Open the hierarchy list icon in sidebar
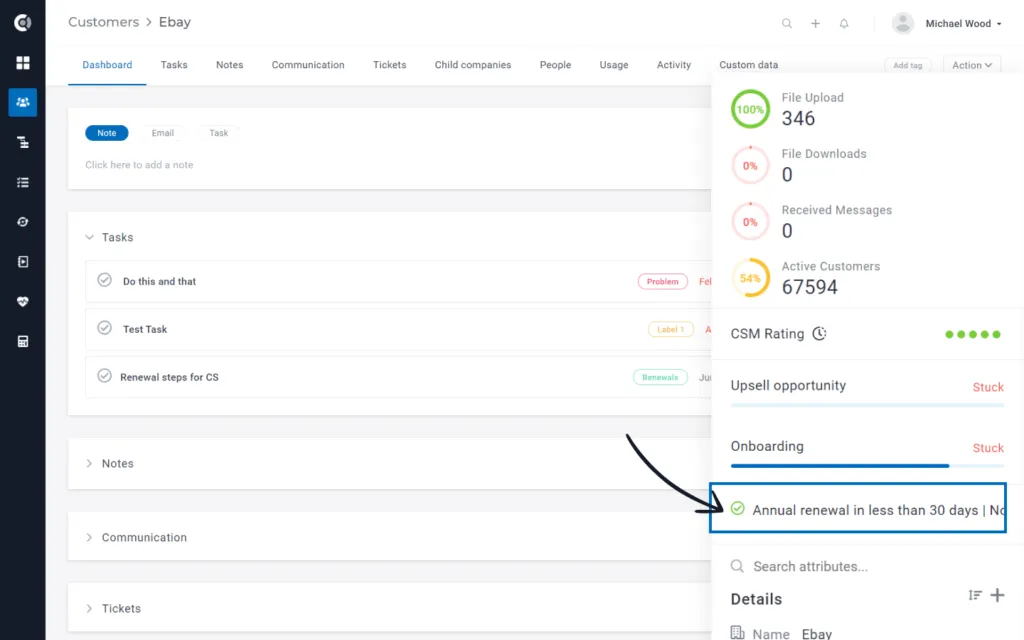 click(x=23, y=142)
